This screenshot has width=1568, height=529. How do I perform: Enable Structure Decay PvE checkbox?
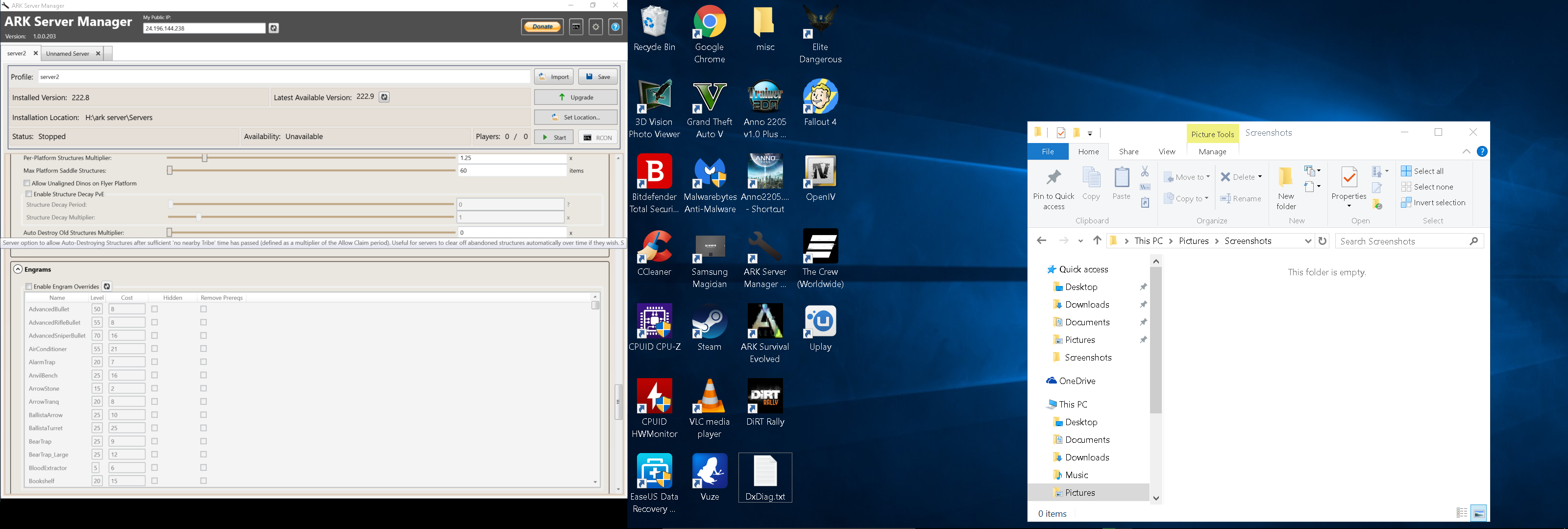(x=28, y=194)
